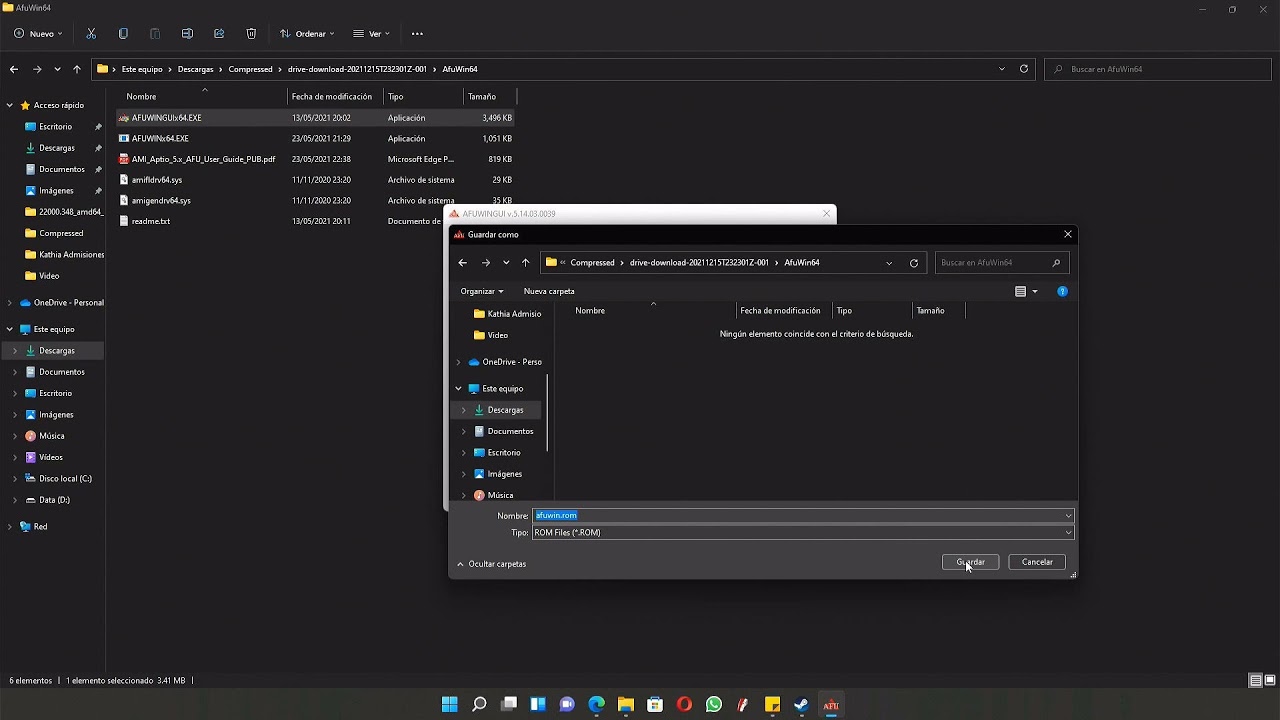This screenshot has height=720, width=1280.
Task: Open the Windows Start menu
Action: coord(450,705)
